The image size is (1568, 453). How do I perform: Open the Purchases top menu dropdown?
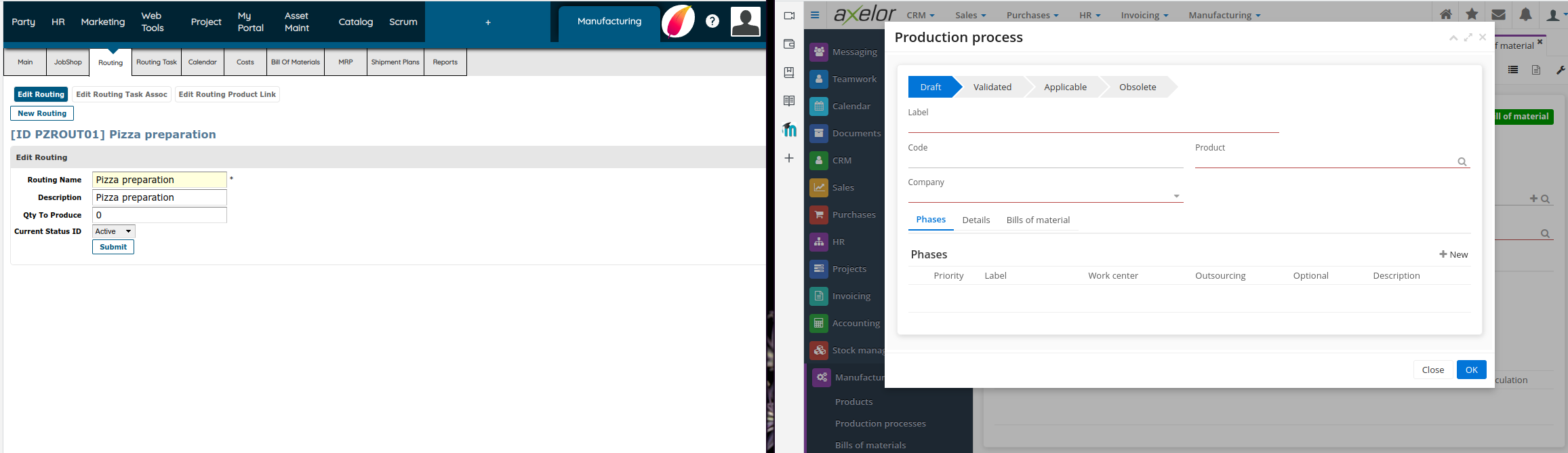(1032, 15)
